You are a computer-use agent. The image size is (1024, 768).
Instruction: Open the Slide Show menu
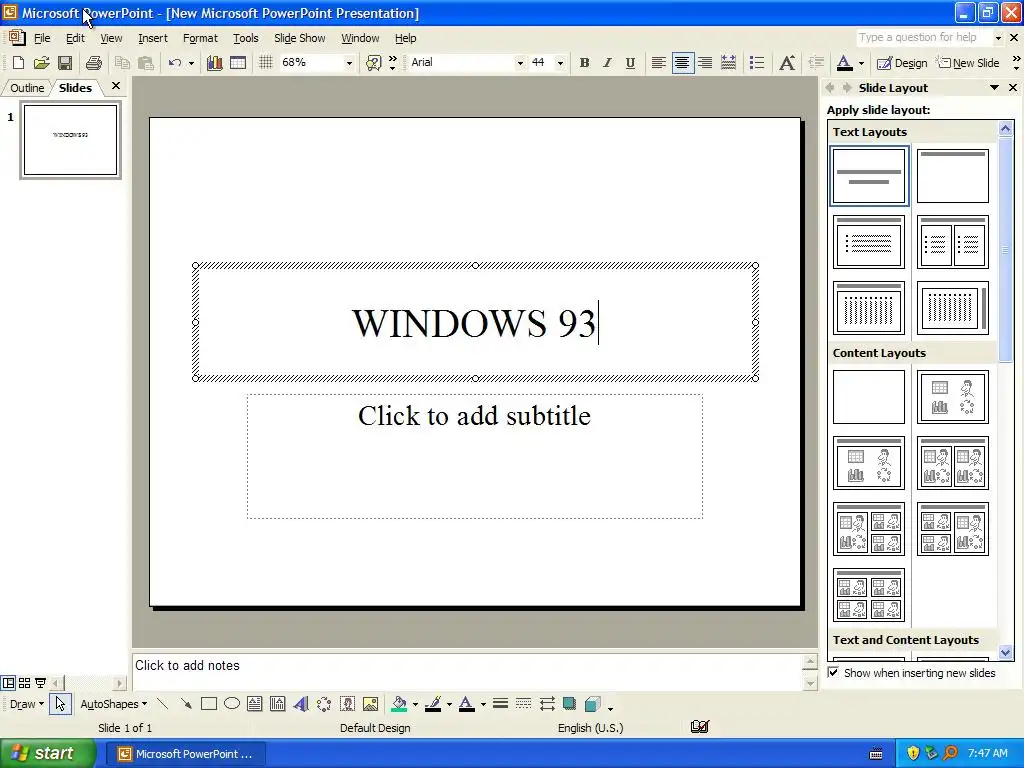300,38
